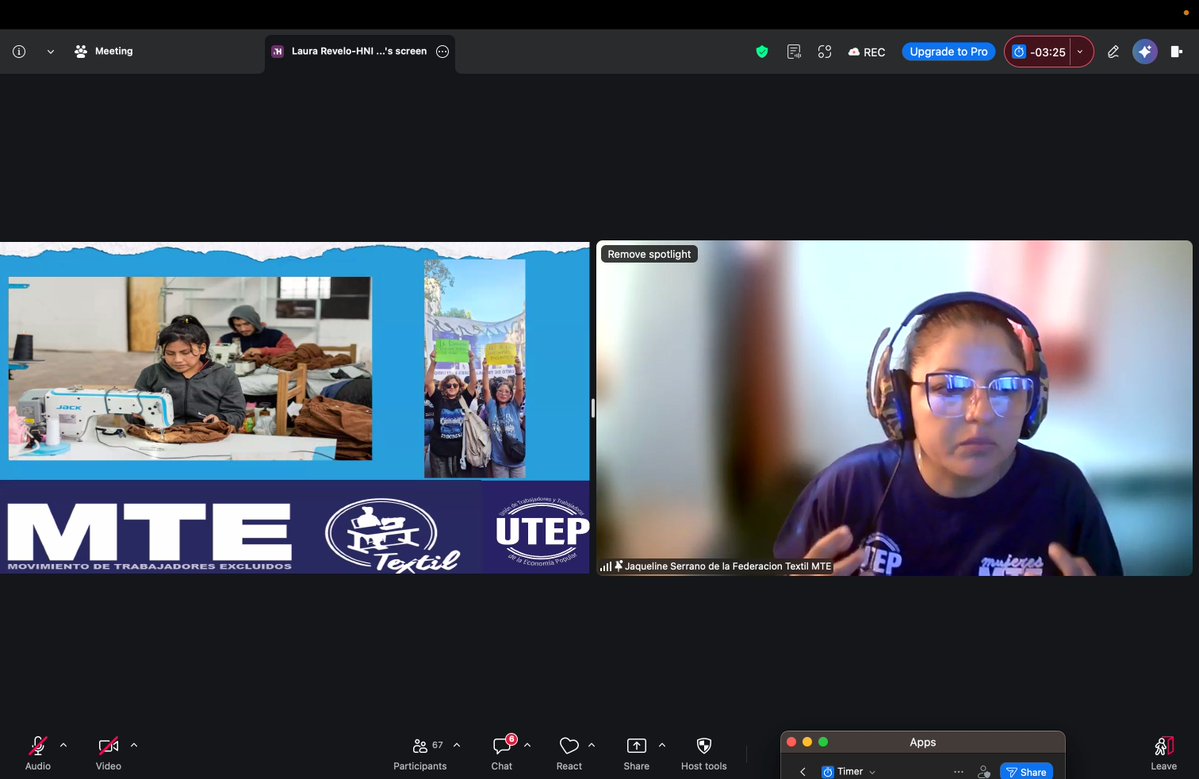Open options on the shared screen tab

point(442,51)
